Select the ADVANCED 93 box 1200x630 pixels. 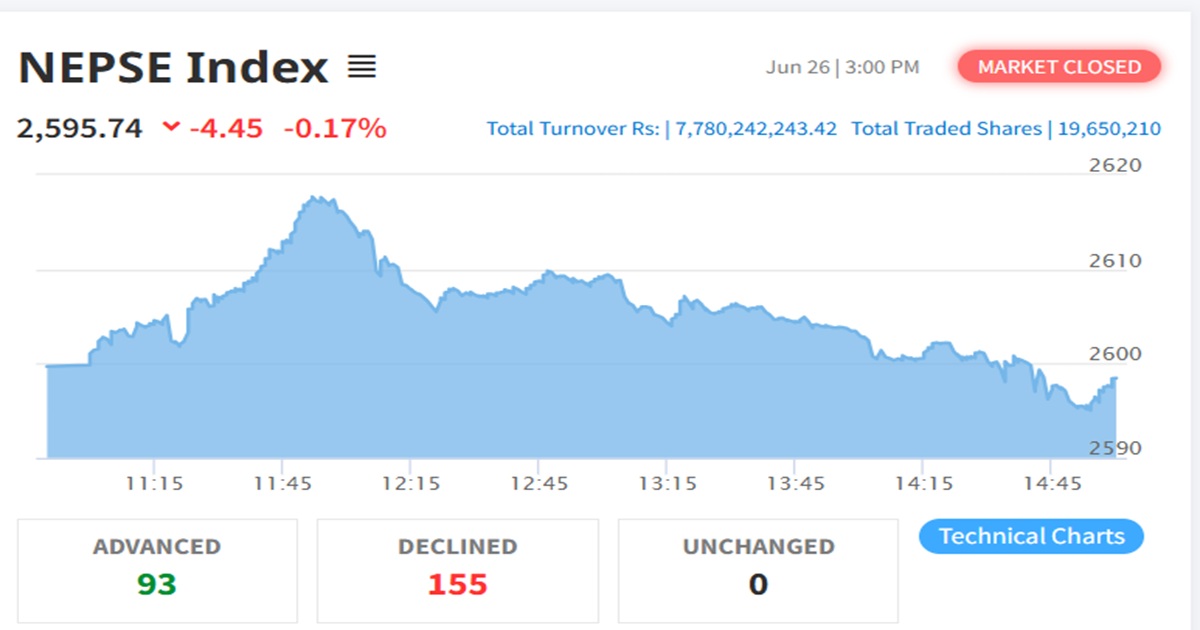point(157,570)
